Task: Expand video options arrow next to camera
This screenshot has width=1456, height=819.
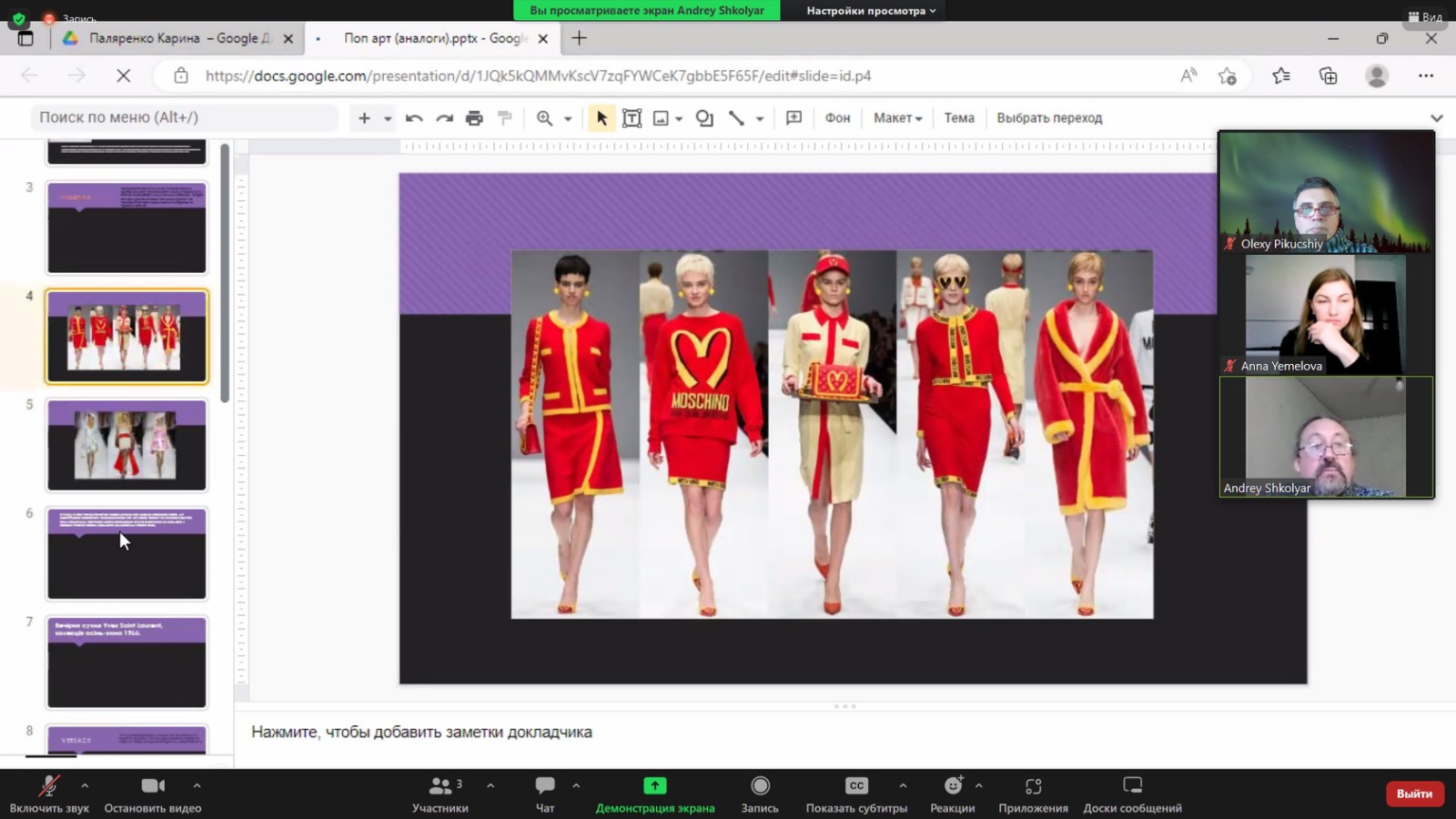Action: [197, 785]
